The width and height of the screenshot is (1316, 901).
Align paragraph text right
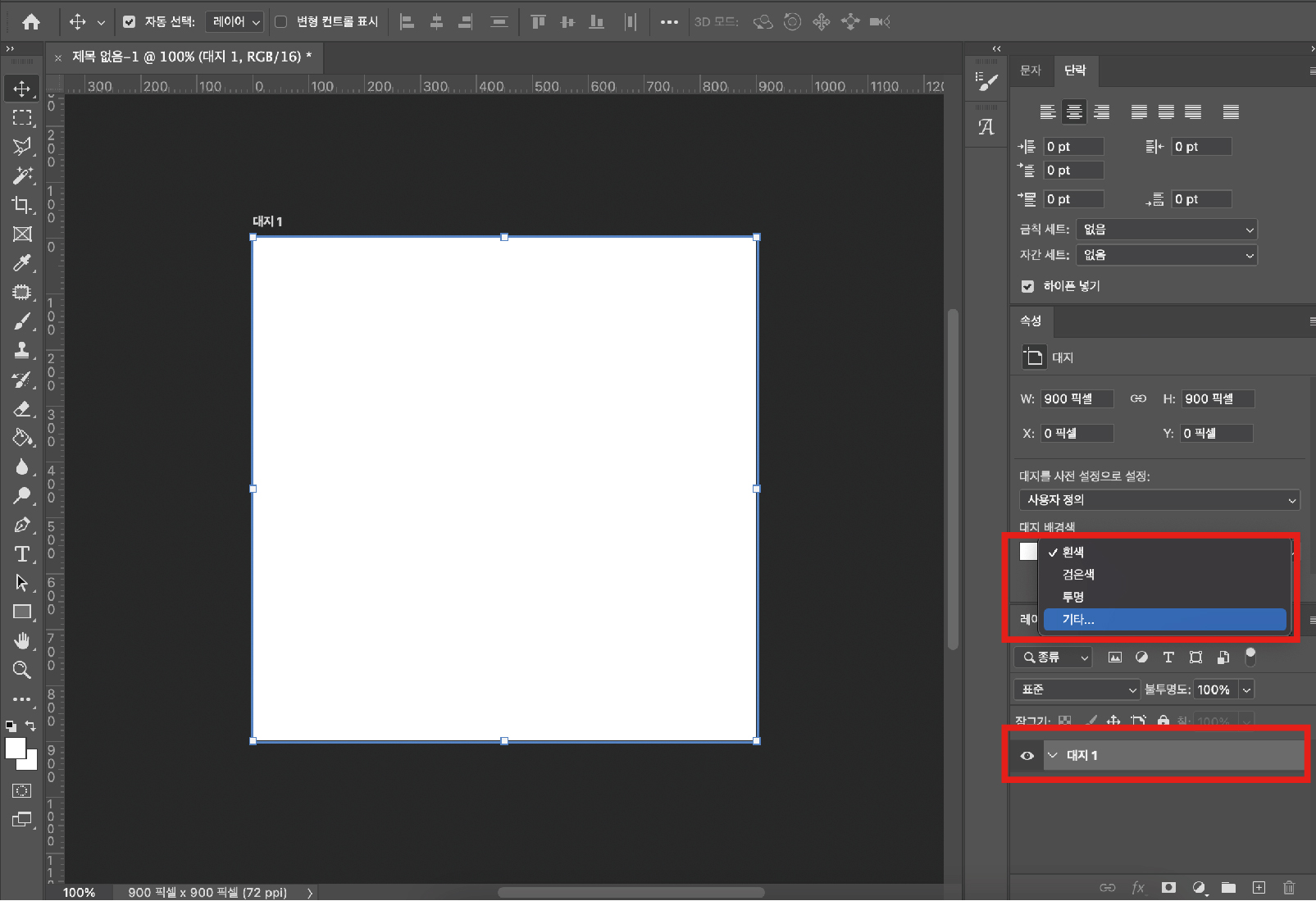tap(1101, 112)
